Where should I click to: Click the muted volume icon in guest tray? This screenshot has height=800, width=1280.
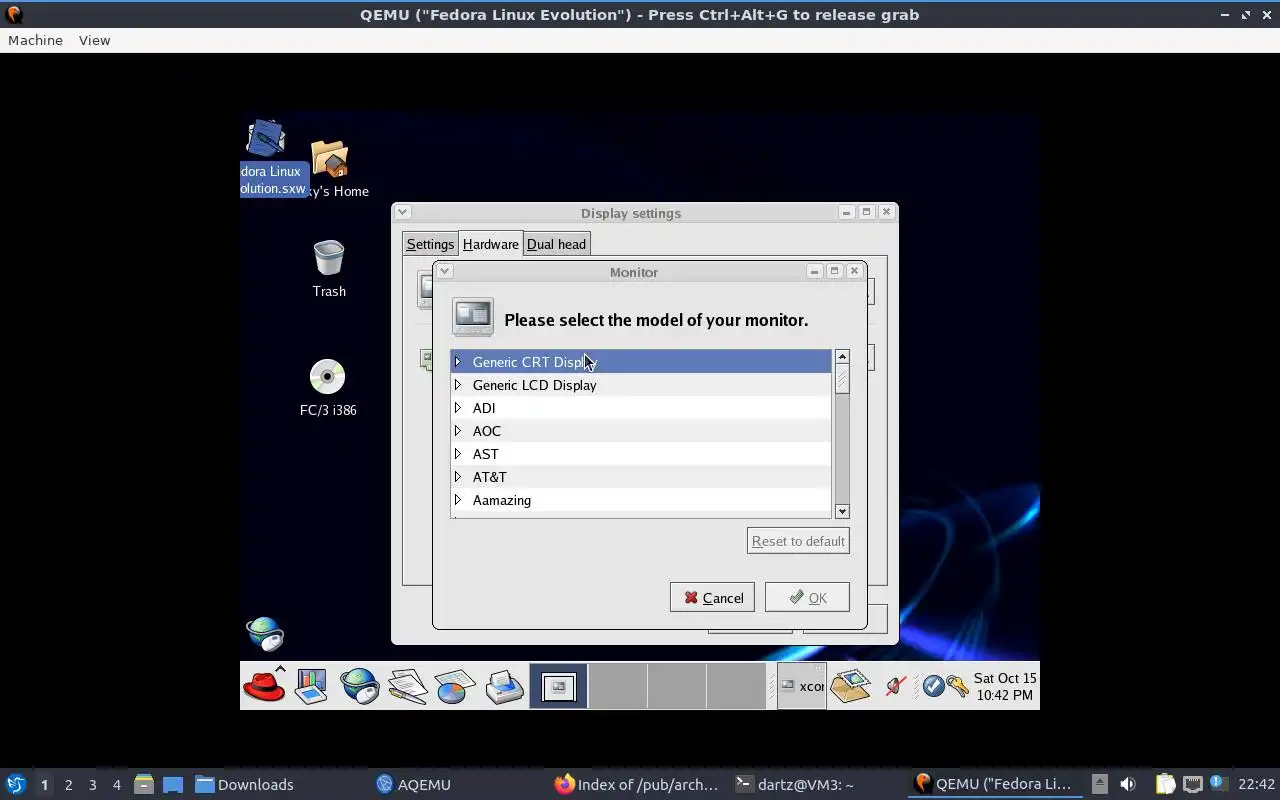pos(896,686)
